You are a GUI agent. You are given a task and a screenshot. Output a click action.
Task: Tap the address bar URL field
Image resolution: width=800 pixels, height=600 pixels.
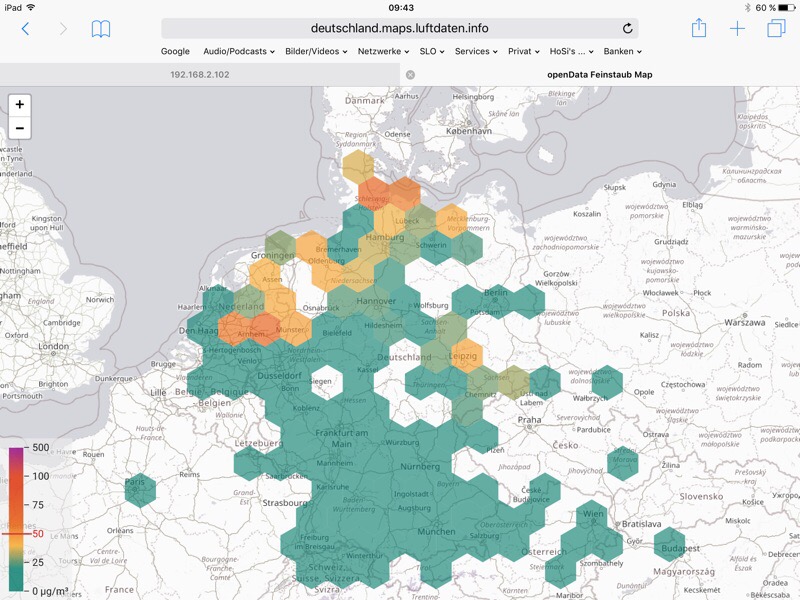pos(400,28)
